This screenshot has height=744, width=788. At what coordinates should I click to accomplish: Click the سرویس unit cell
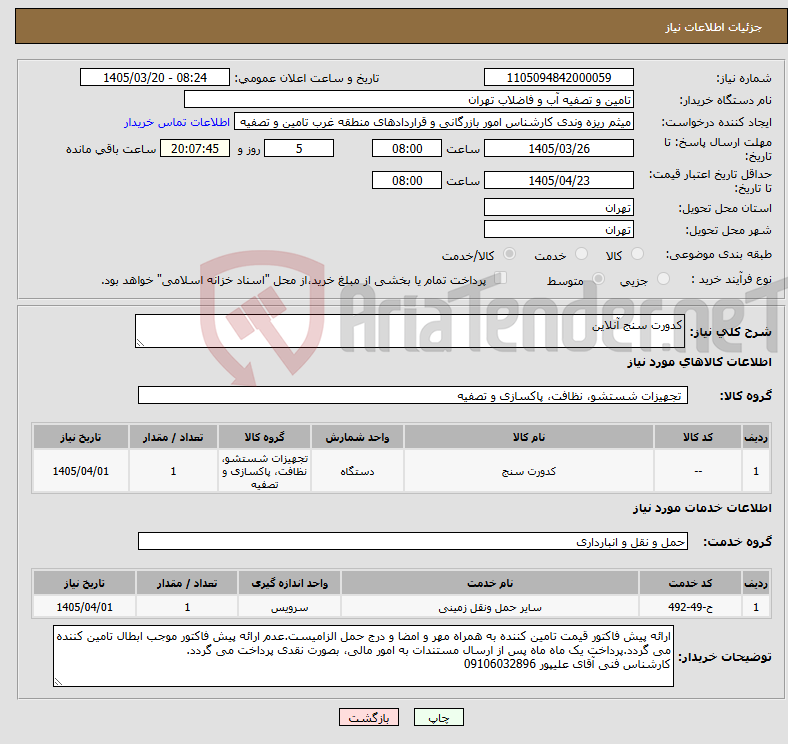coord(289,607)
